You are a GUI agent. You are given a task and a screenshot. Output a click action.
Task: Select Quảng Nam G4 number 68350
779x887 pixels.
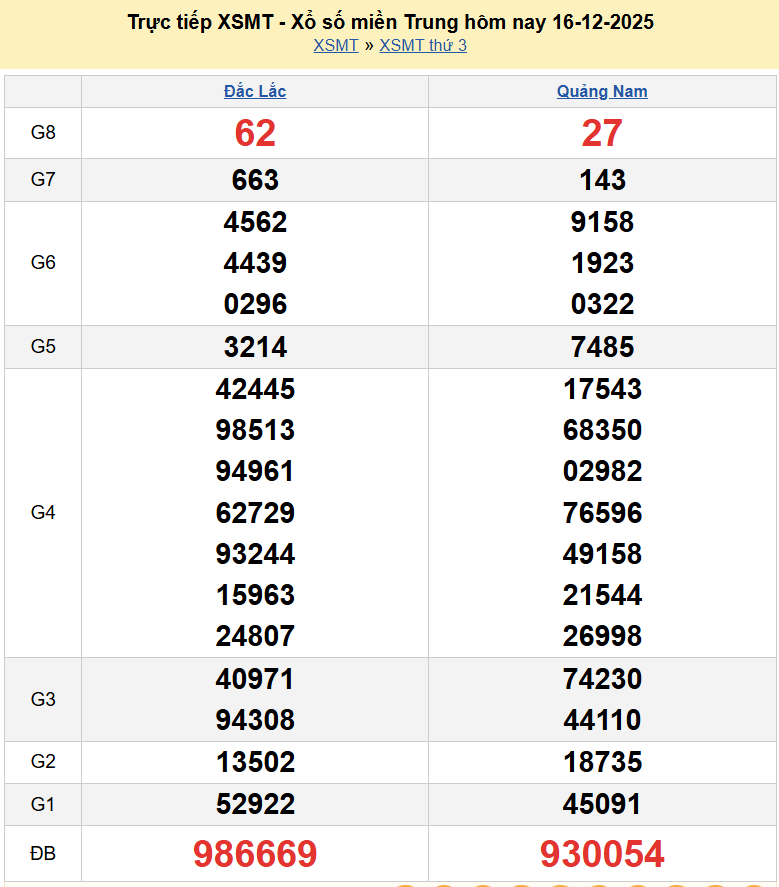602,430
